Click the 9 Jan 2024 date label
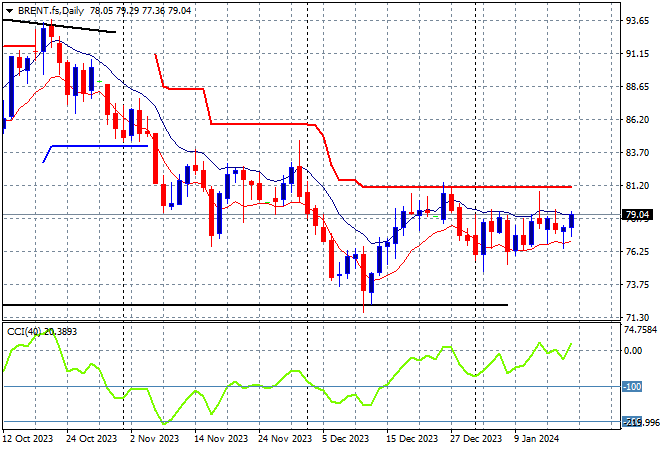Image resolution: width=660 pixels, height=450 pixels. (536, 439)
